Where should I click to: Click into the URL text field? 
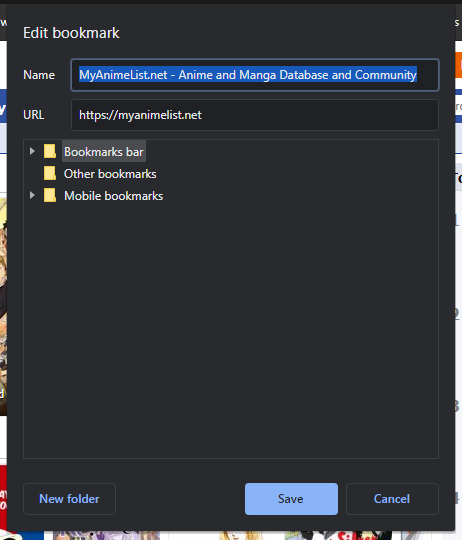coord(255,115)
